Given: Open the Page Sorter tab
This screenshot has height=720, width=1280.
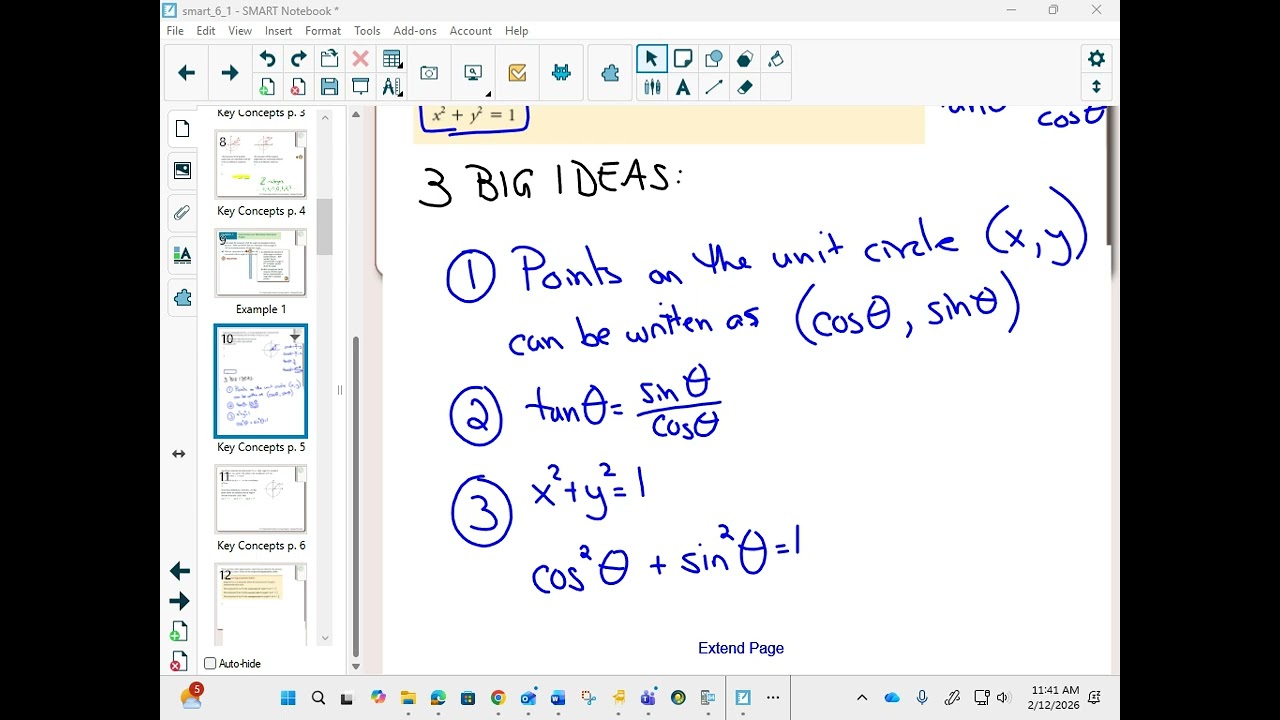Looking at the screenshot, I should 182,129.
